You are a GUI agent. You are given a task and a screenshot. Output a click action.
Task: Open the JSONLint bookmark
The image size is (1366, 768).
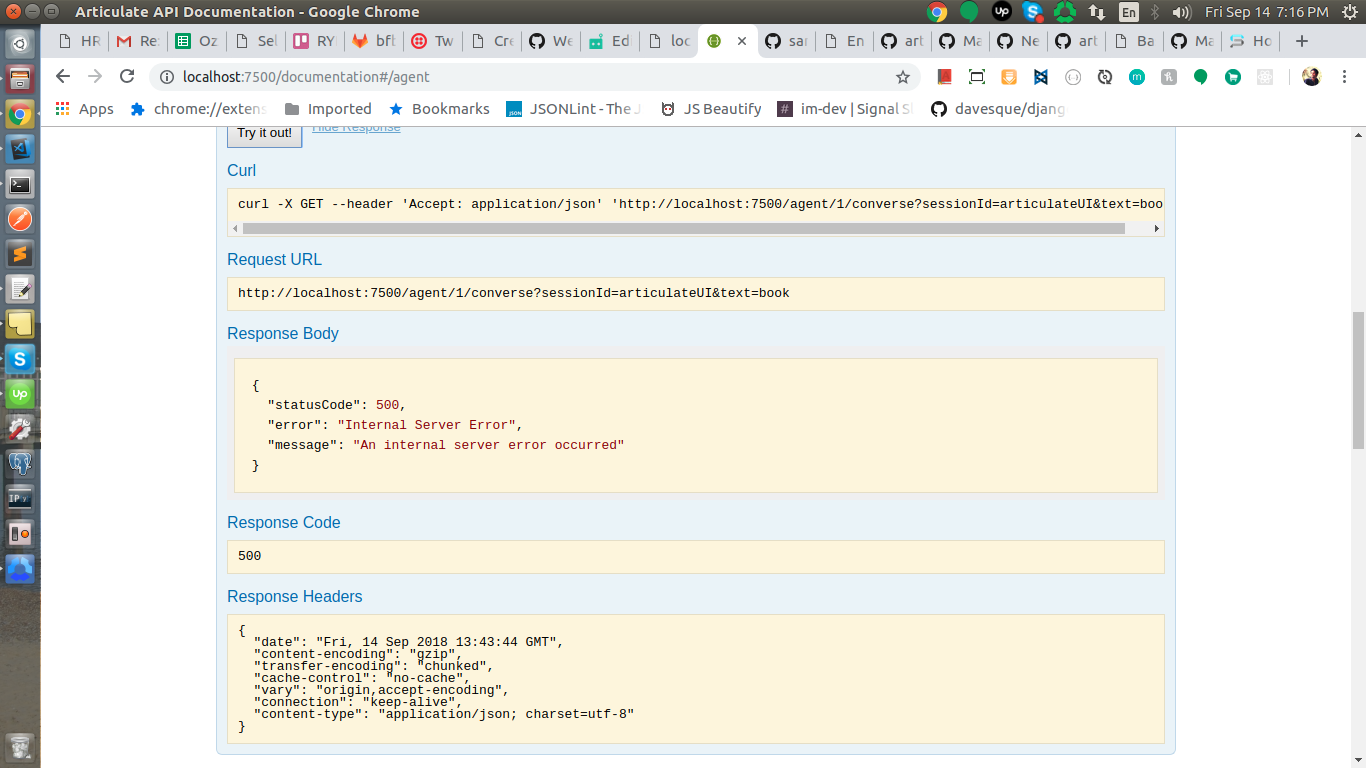tap(574, 109)
